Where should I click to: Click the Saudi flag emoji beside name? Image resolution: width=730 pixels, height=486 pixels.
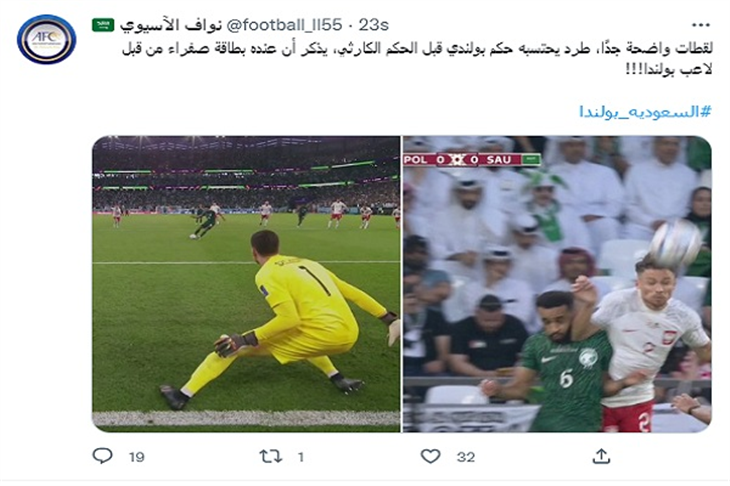point(103,25)
